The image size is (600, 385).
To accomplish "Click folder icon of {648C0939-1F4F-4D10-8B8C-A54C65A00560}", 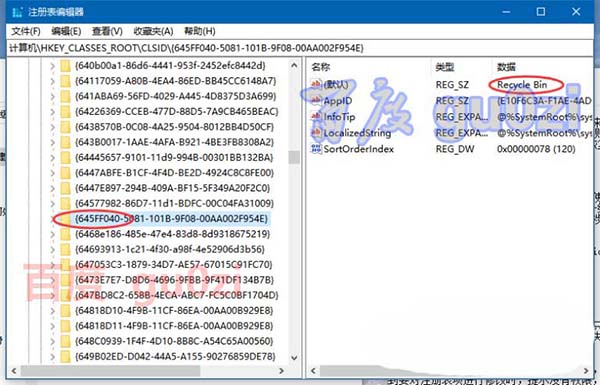I will (x=66, y=341).
